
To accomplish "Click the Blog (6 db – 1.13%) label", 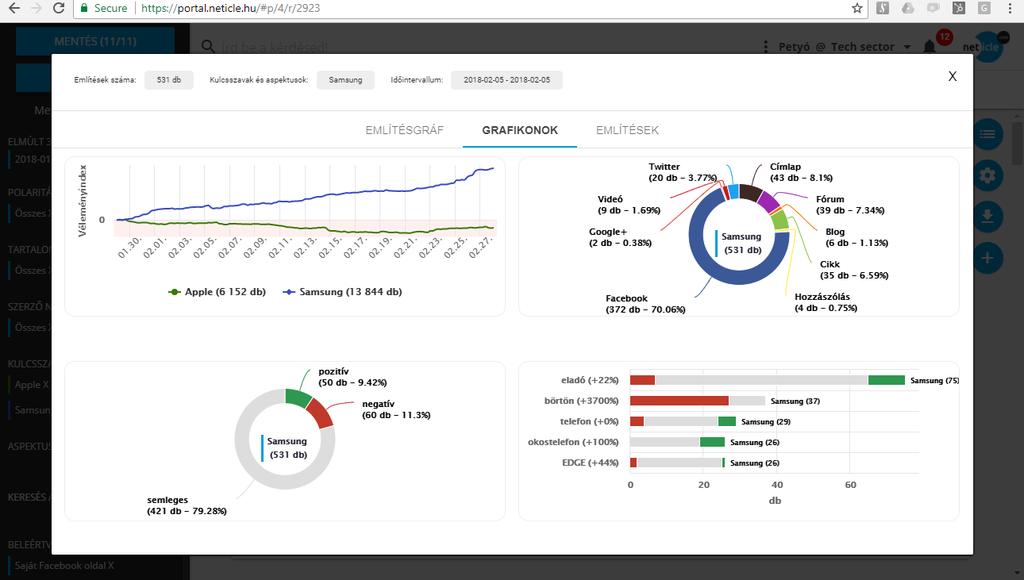I will coord(857,238).
